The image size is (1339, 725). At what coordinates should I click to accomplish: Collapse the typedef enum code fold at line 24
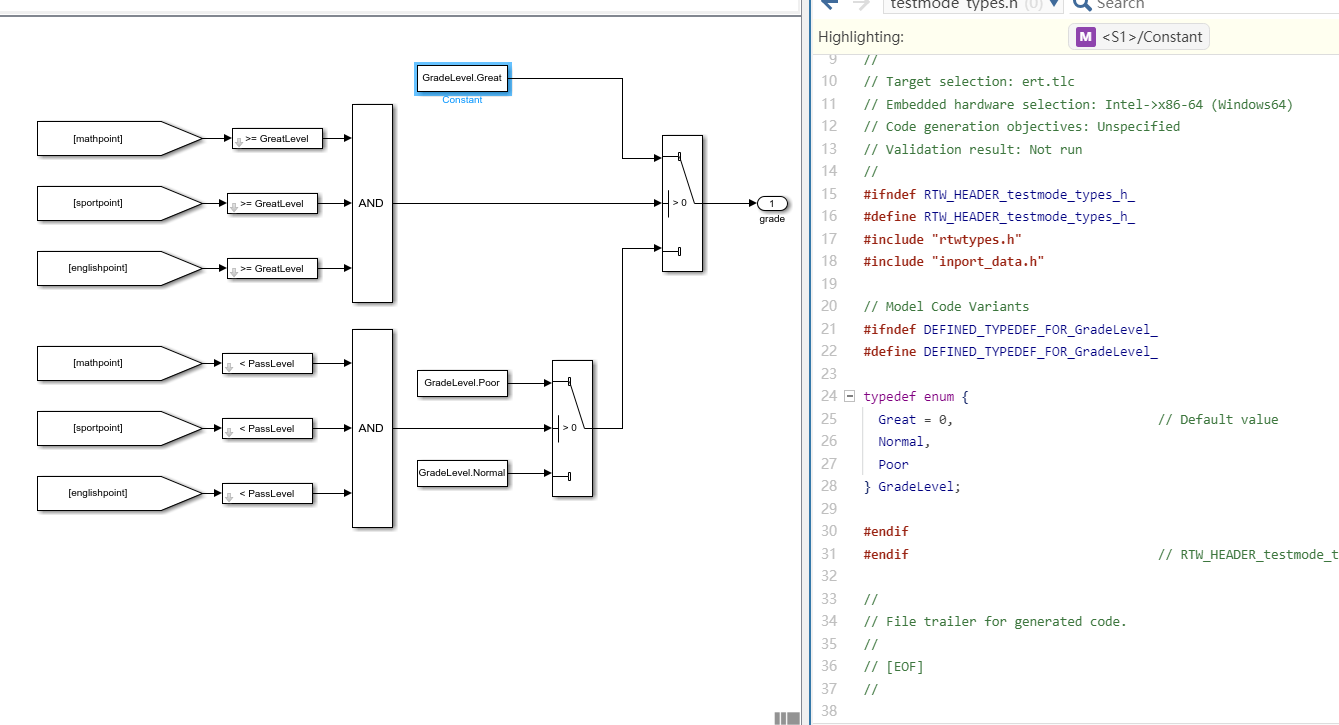click(x=849, y=396)
